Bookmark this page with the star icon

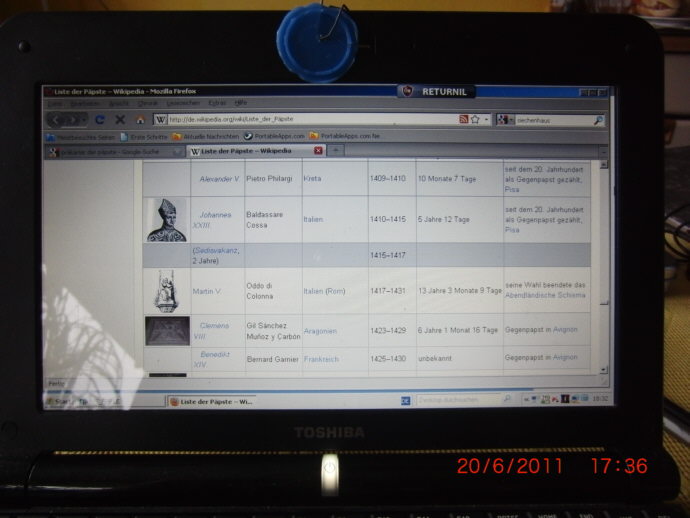pyautogui.click(x=475, y=119)
